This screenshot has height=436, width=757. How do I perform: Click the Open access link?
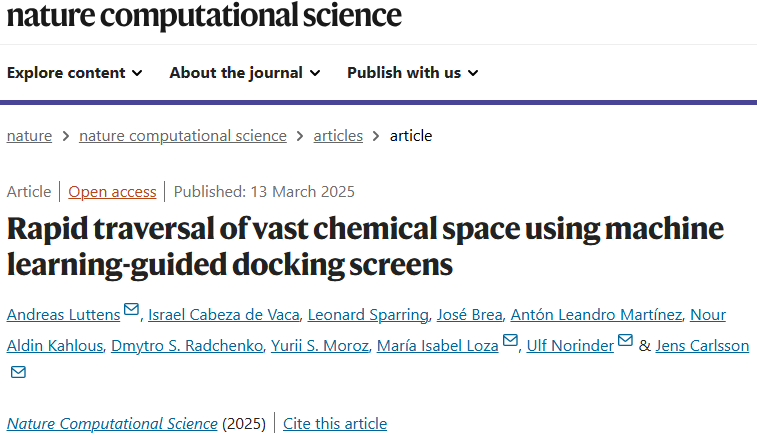click(112, 191)
